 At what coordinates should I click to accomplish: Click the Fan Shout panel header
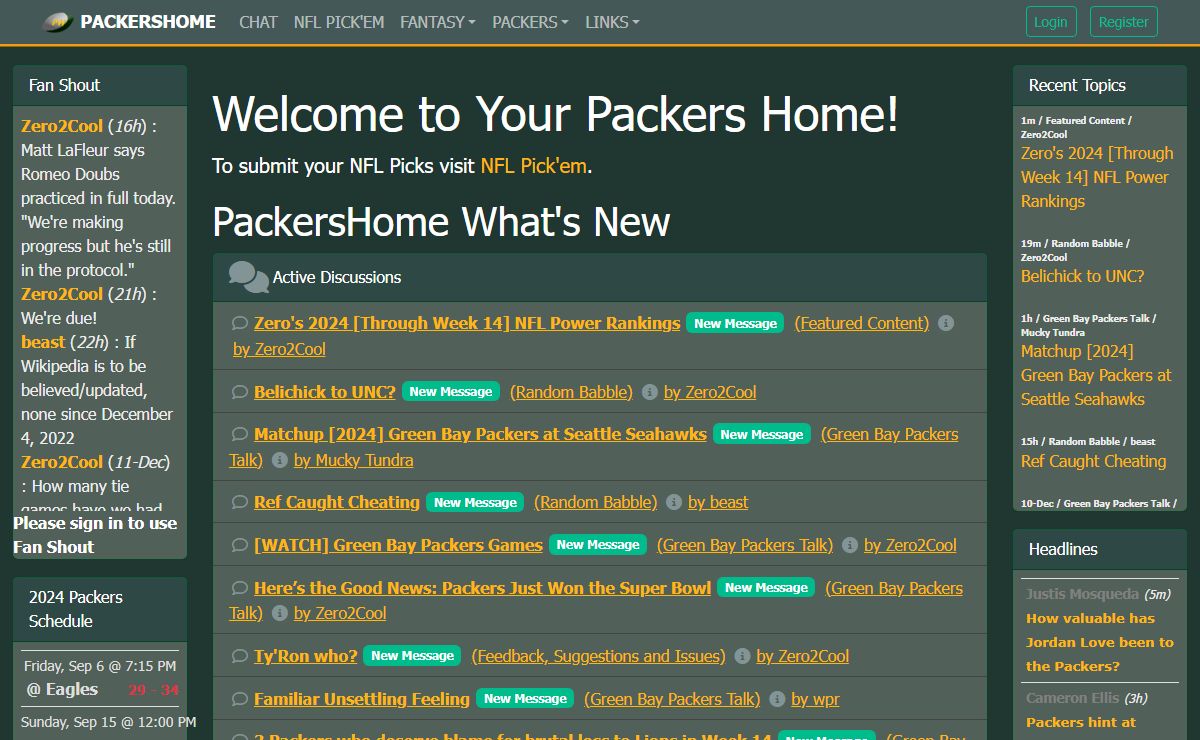(x=100, y=85)
